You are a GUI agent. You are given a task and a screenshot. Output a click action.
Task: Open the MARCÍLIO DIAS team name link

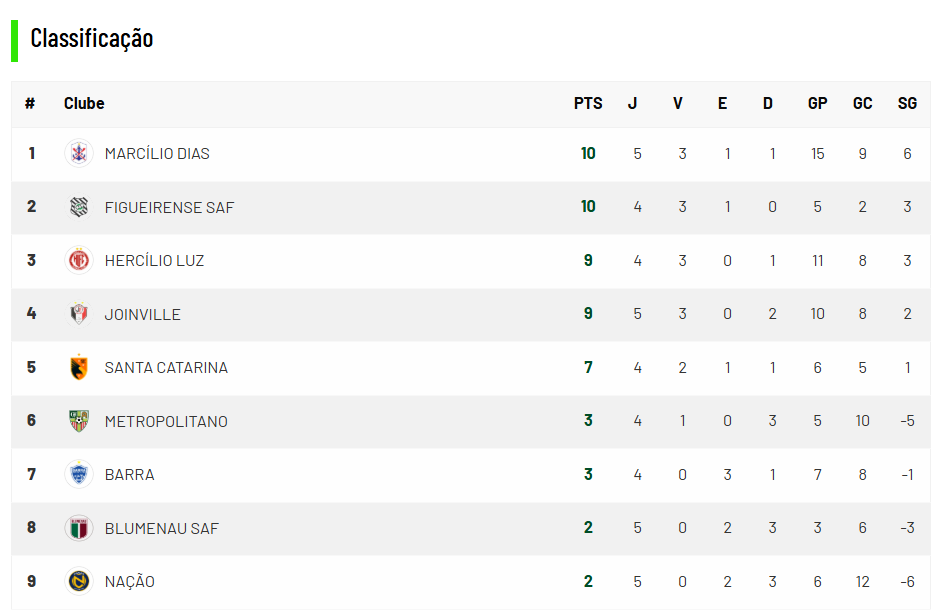(x=157, y=153)
